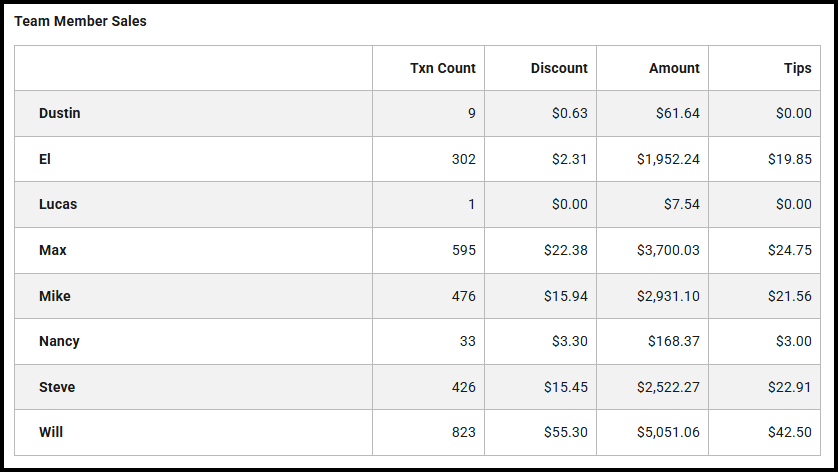Click the Amount column header
The width and height of the screenshot is (838, 472).
coord(674,68)
